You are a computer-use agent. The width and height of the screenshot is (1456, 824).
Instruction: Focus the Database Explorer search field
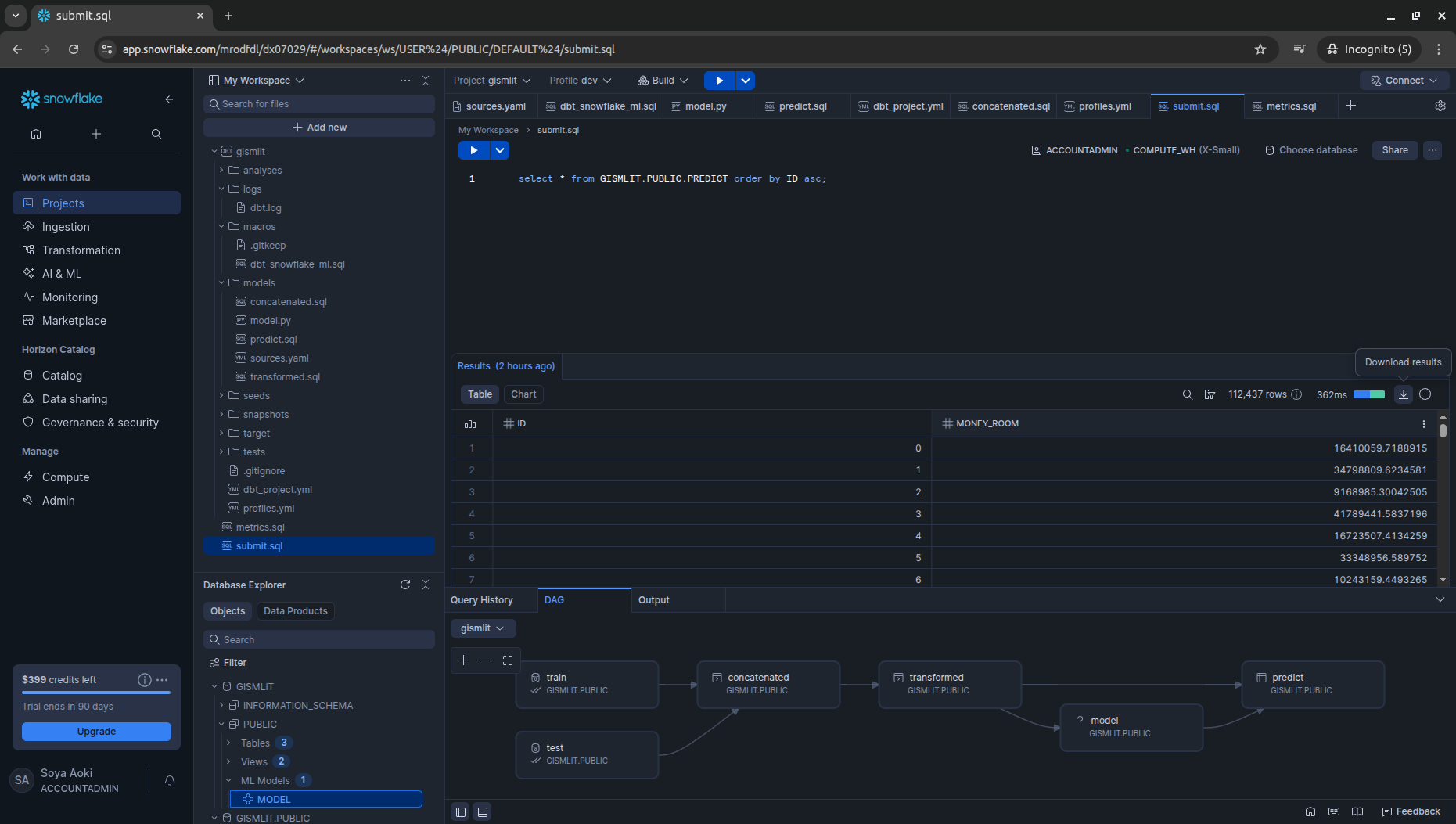click(x=319, y=640)
